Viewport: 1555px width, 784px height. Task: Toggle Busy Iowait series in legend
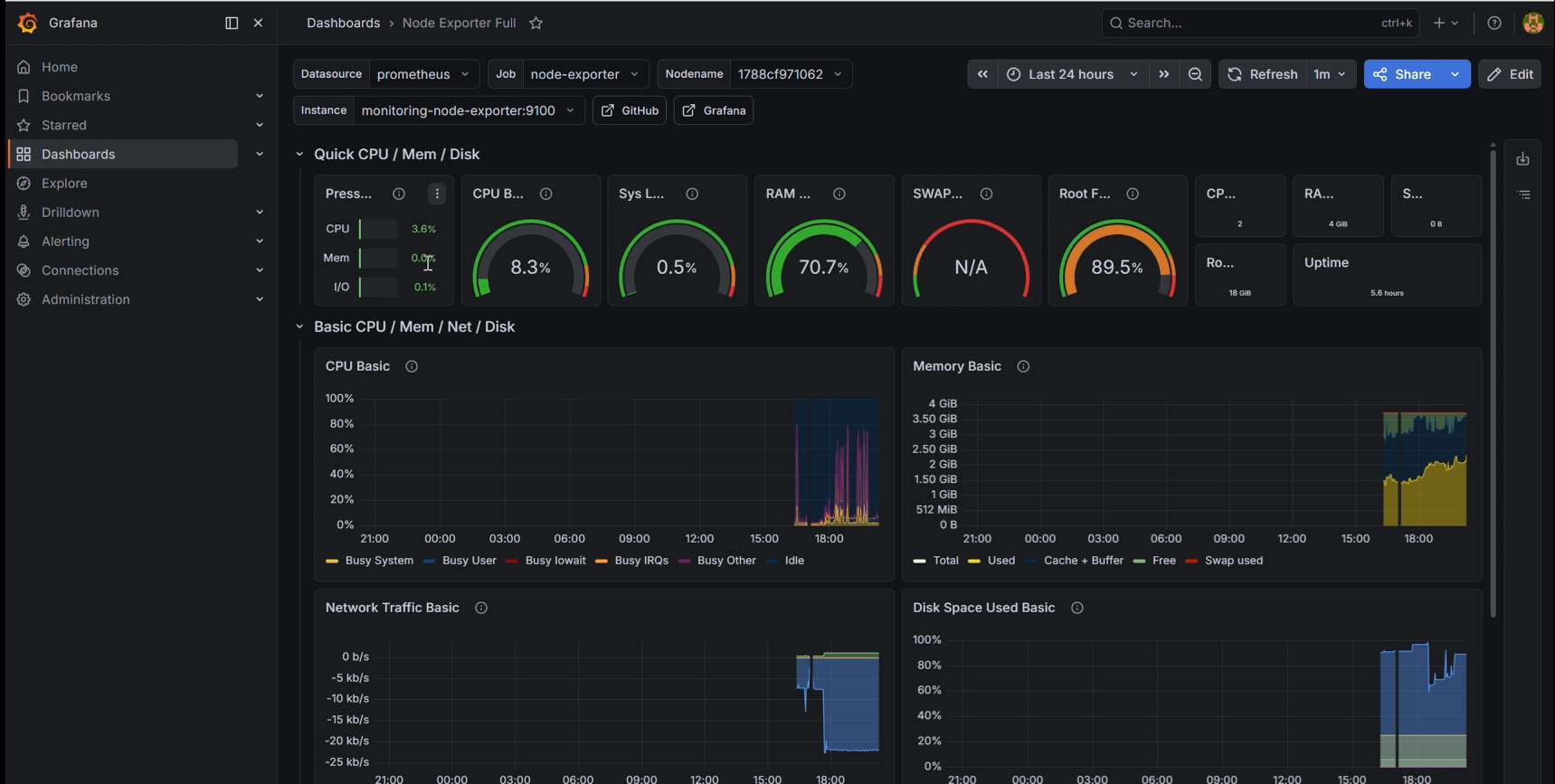click(546, 561)
